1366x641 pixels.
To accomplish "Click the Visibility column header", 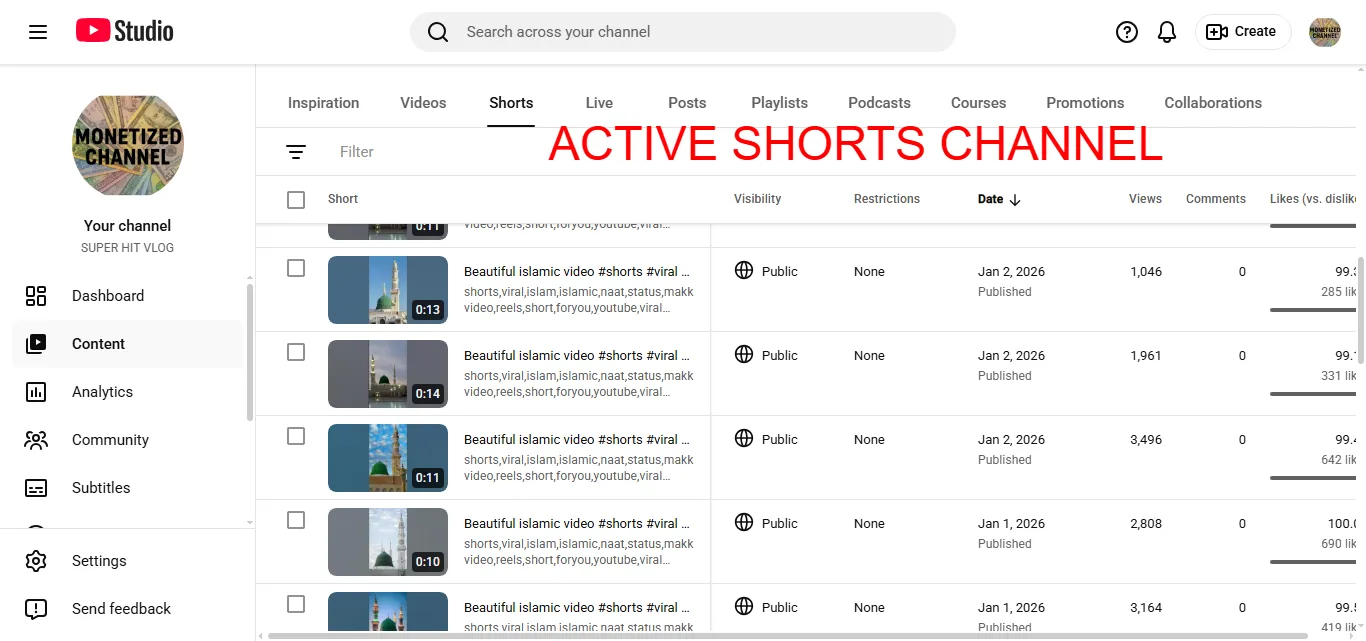I will pos(757,199).
